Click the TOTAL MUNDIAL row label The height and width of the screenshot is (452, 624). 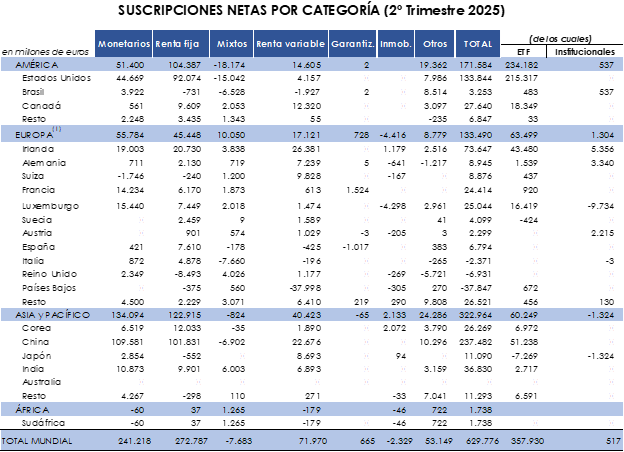[x=38, y=440]
